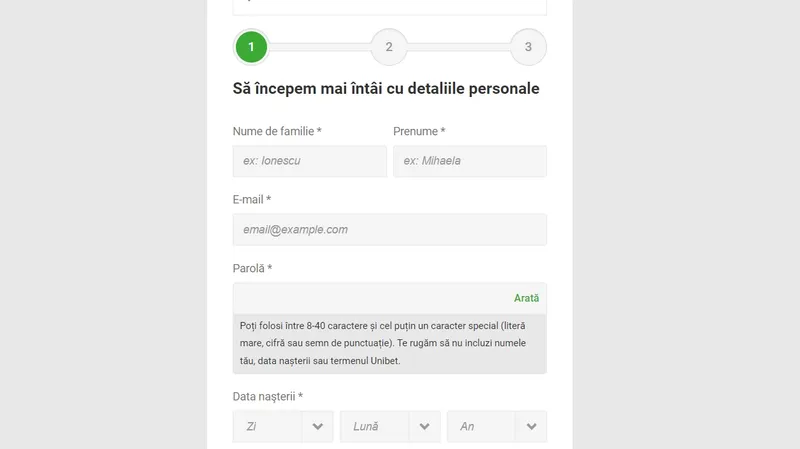Image resolution: width=800 pixels, height=449 pixels.
Task: Jump to step 2 in progress indicator
Action: pyautogui.click(x=389, y=47)
